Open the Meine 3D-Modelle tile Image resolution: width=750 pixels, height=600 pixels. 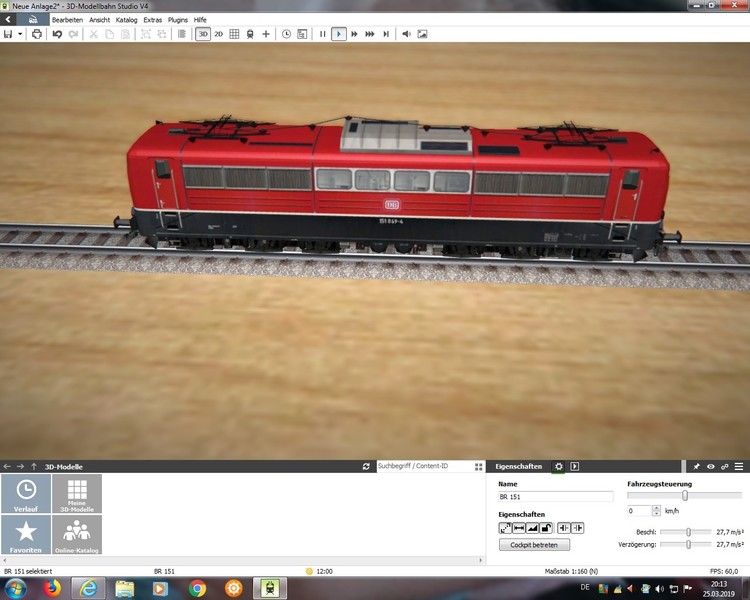point(77,494)
